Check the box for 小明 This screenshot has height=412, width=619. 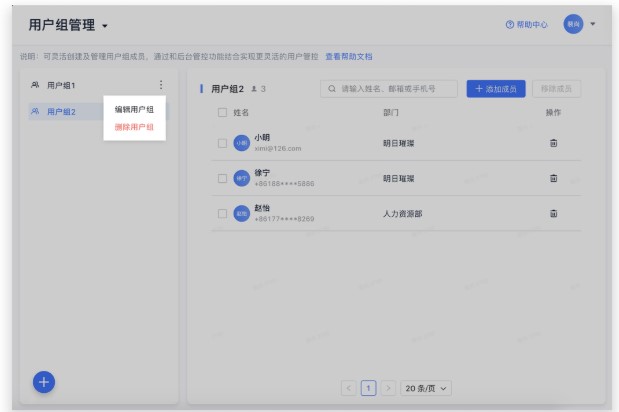[222, 143]
